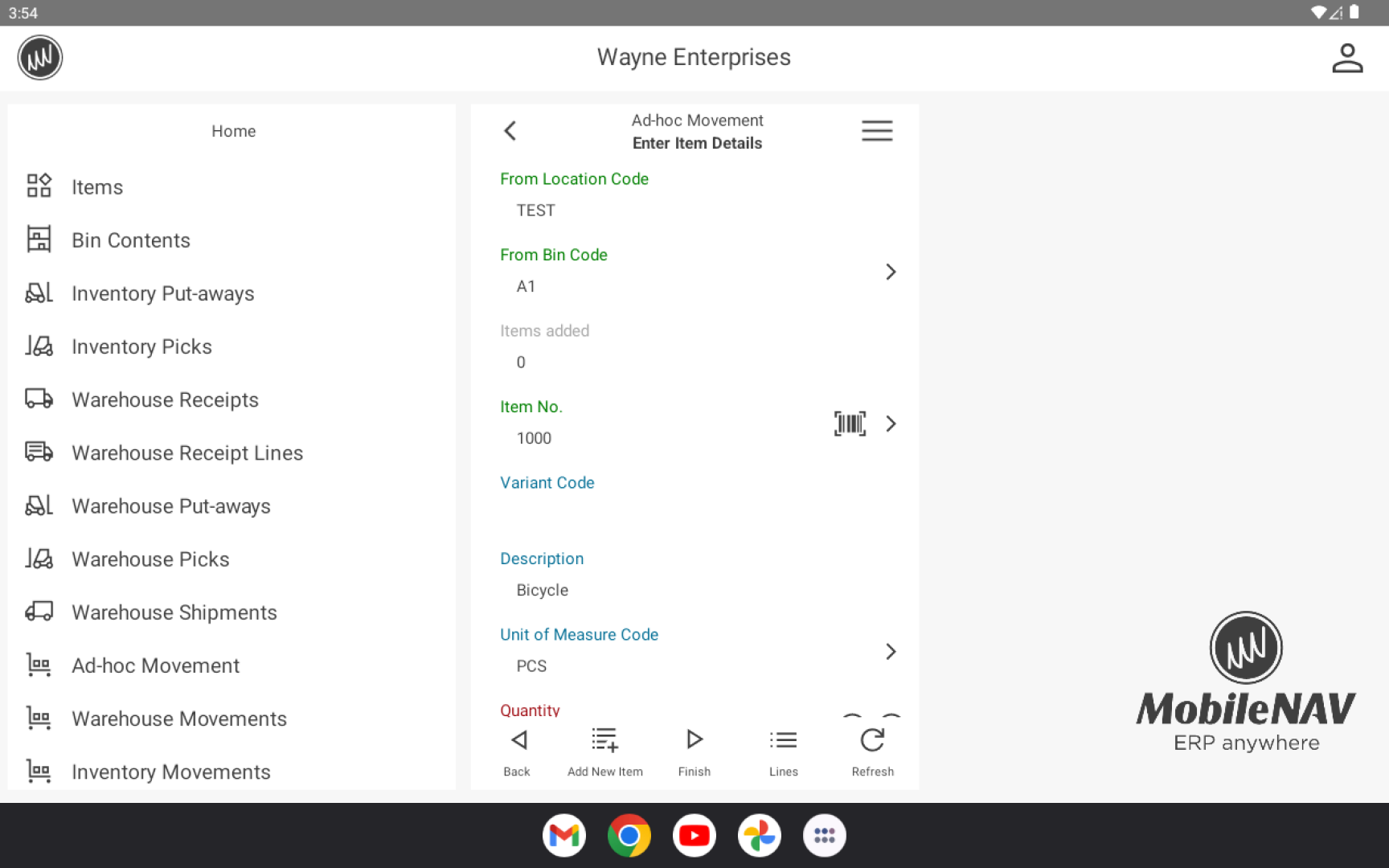The image size is (1389, 868).
Task: Tap the Refresh toolbar button
Action: click(x=873, y=752)
